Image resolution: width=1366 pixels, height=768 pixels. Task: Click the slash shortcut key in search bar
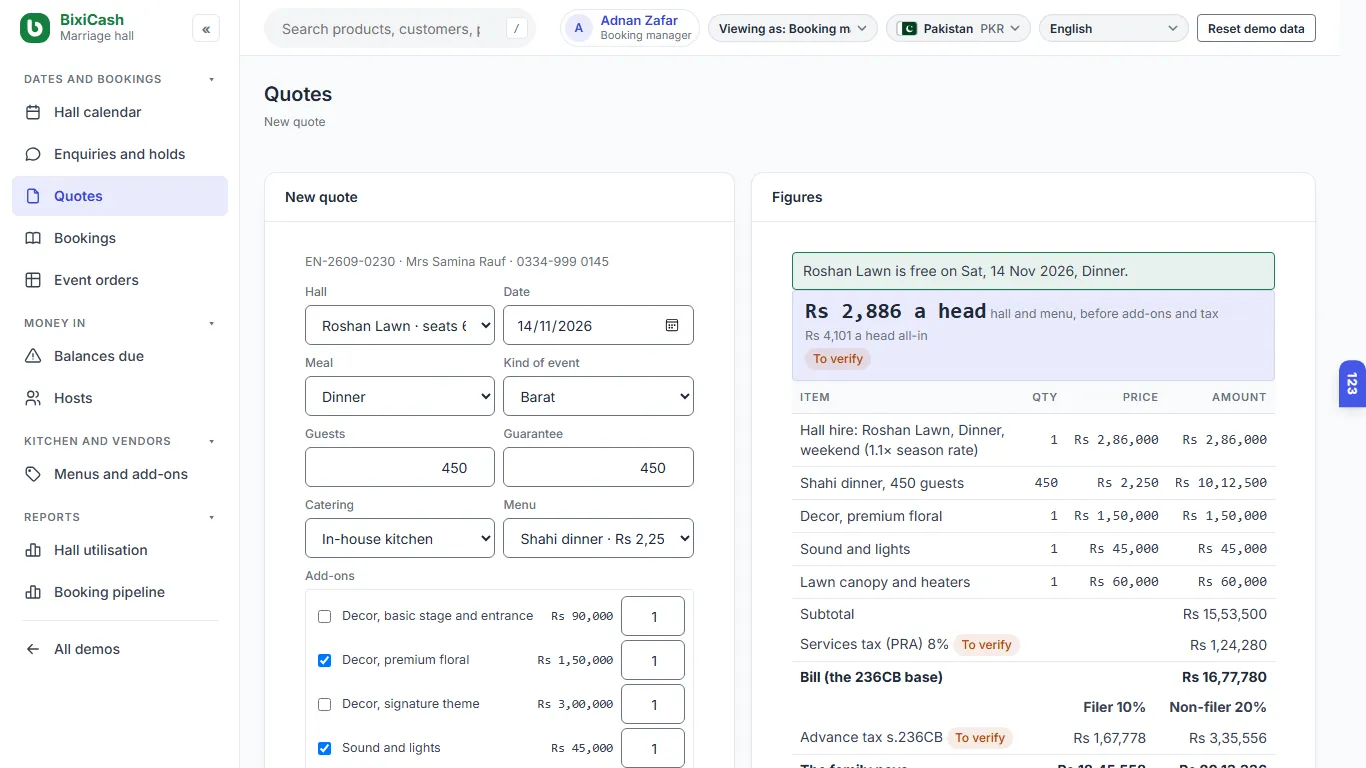(x=516, y=28)
